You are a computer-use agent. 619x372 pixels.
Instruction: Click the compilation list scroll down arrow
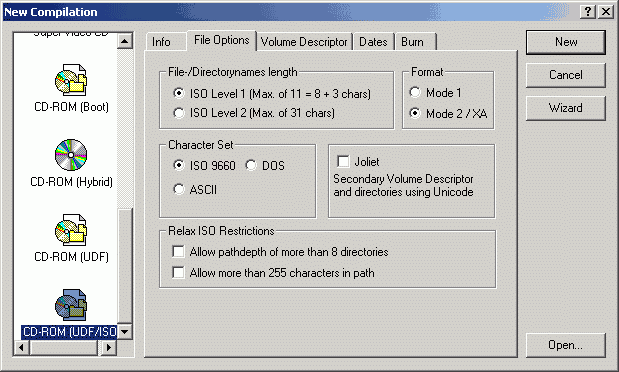[125, 332]
